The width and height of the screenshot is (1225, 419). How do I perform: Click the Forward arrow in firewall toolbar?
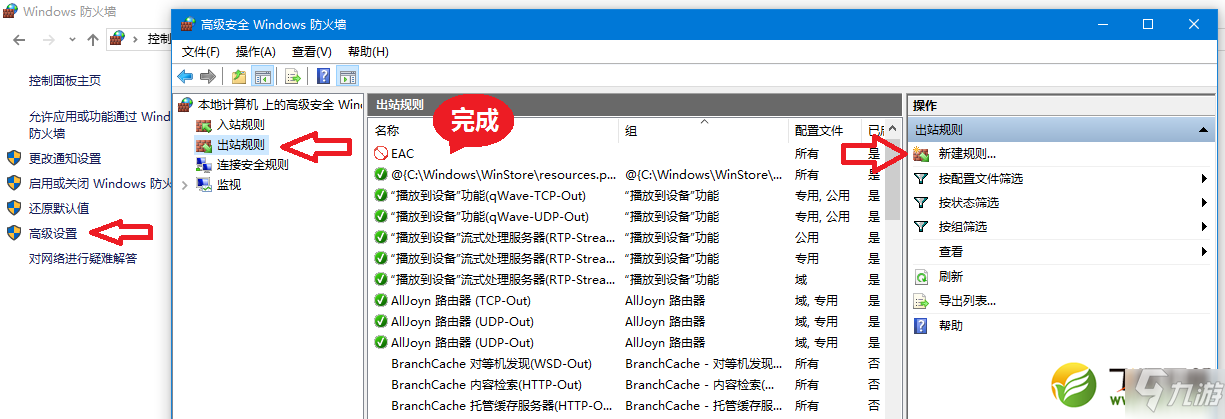click(x=208, y=76)
